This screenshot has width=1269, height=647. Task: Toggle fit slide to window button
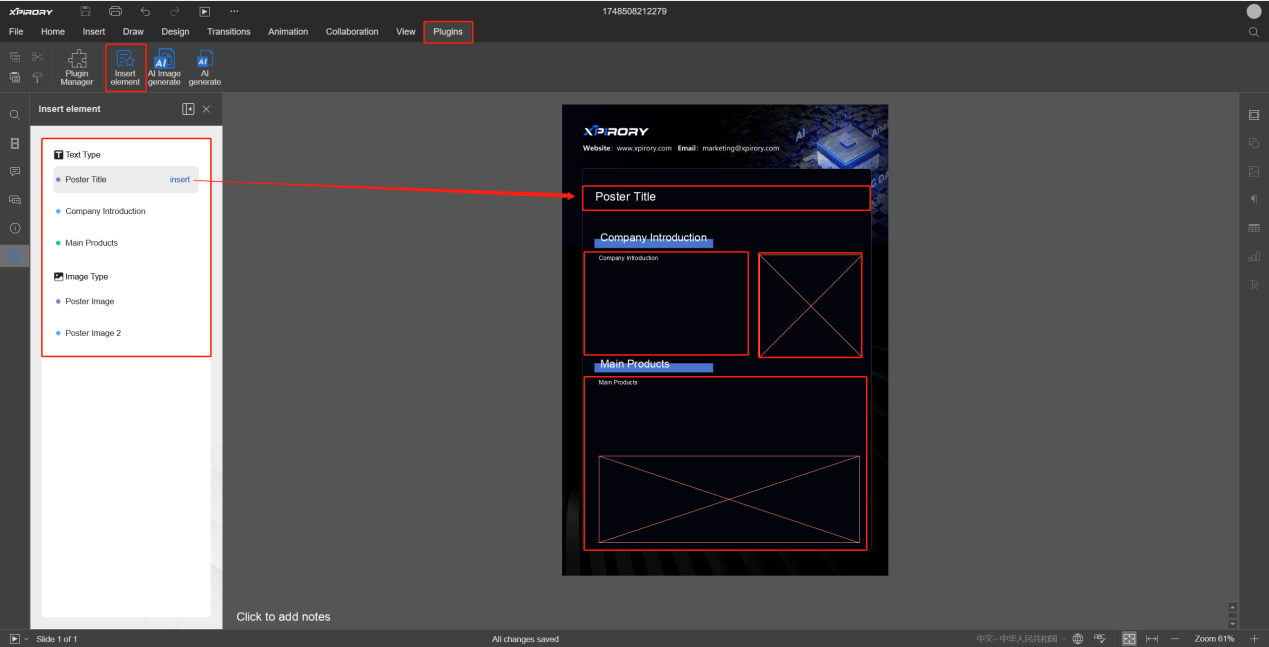click(x=1129, y=638)
